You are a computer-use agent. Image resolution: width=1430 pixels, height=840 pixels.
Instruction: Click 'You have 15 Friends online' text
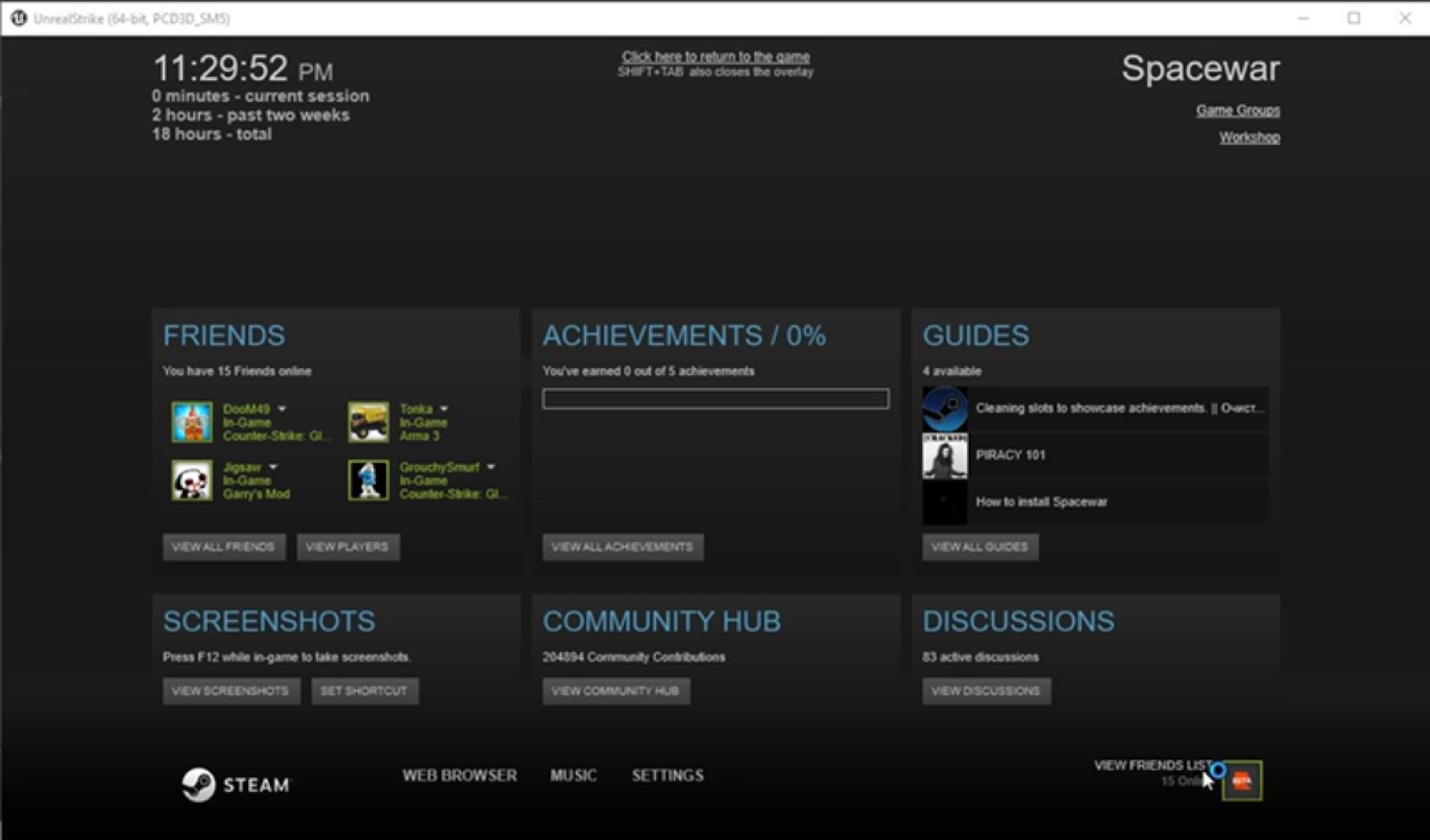point(237,371)
